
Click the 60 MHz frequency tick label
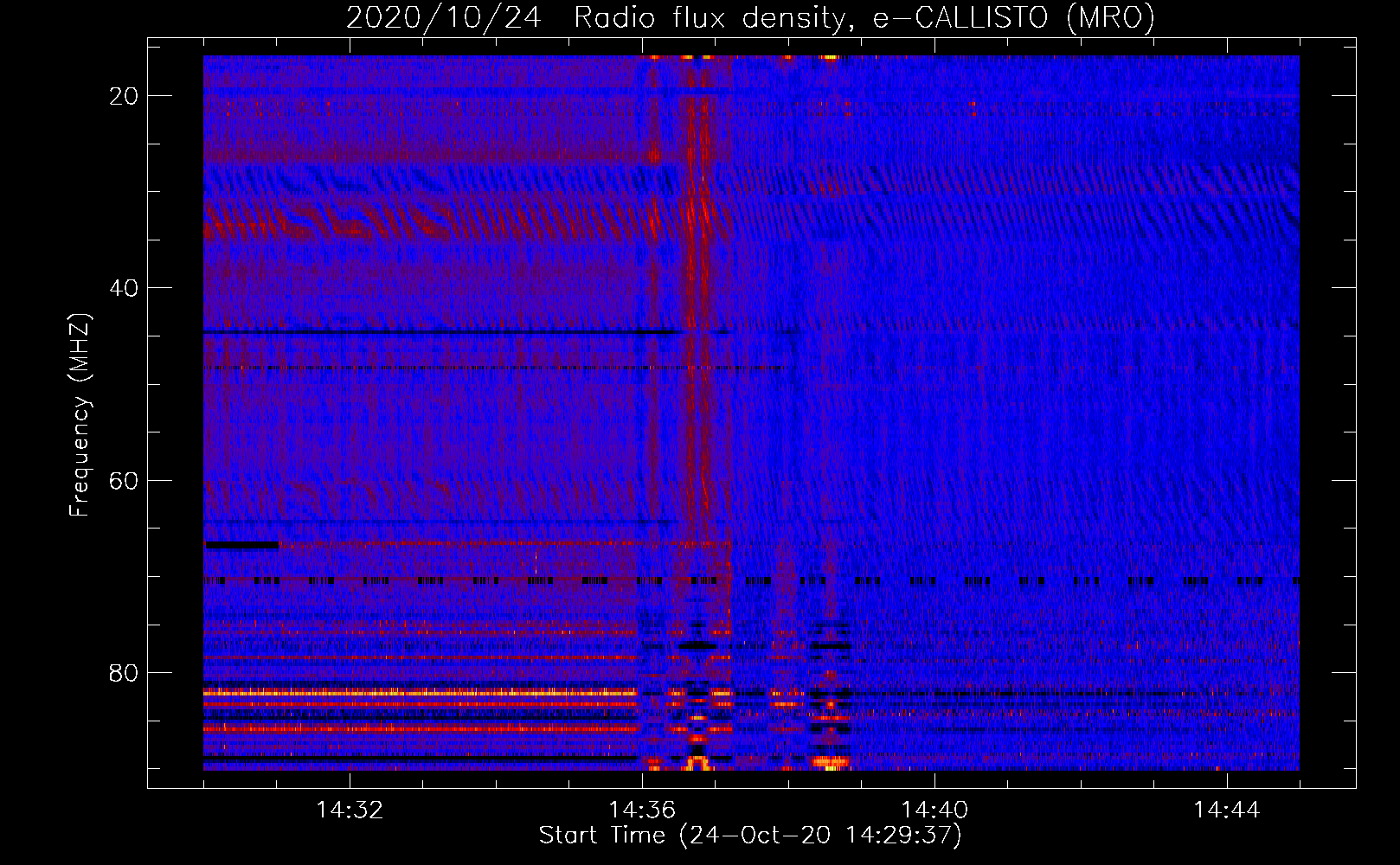coord(124,480)
